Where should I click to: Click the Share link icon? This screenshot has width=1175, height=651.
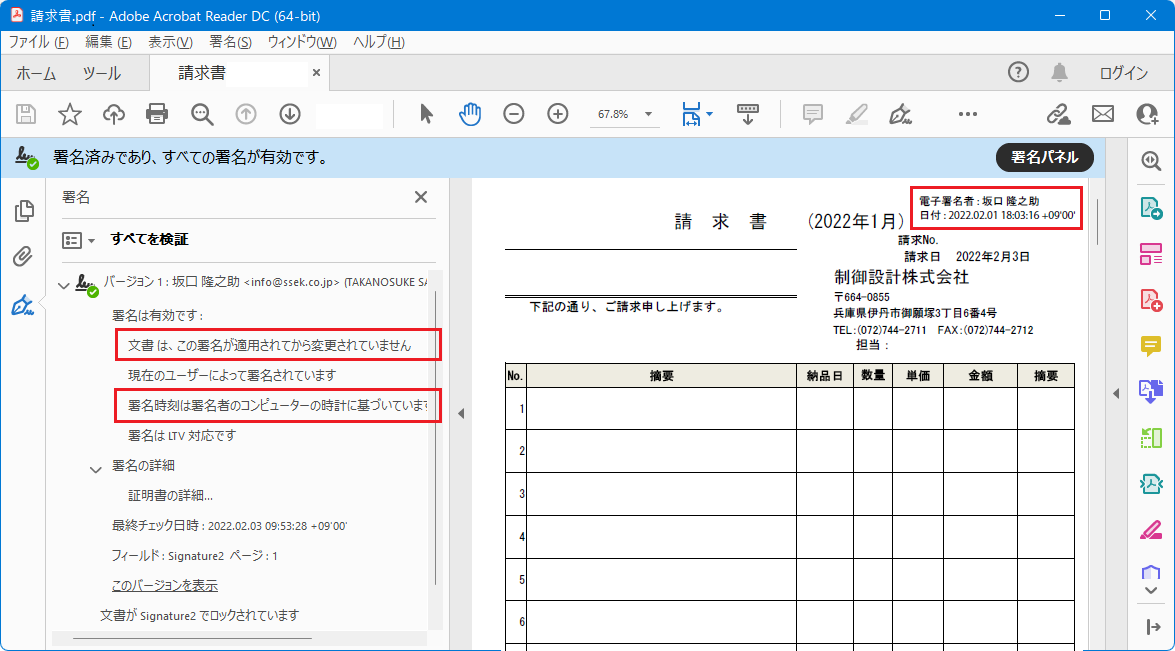click(x=1059, y=113)
